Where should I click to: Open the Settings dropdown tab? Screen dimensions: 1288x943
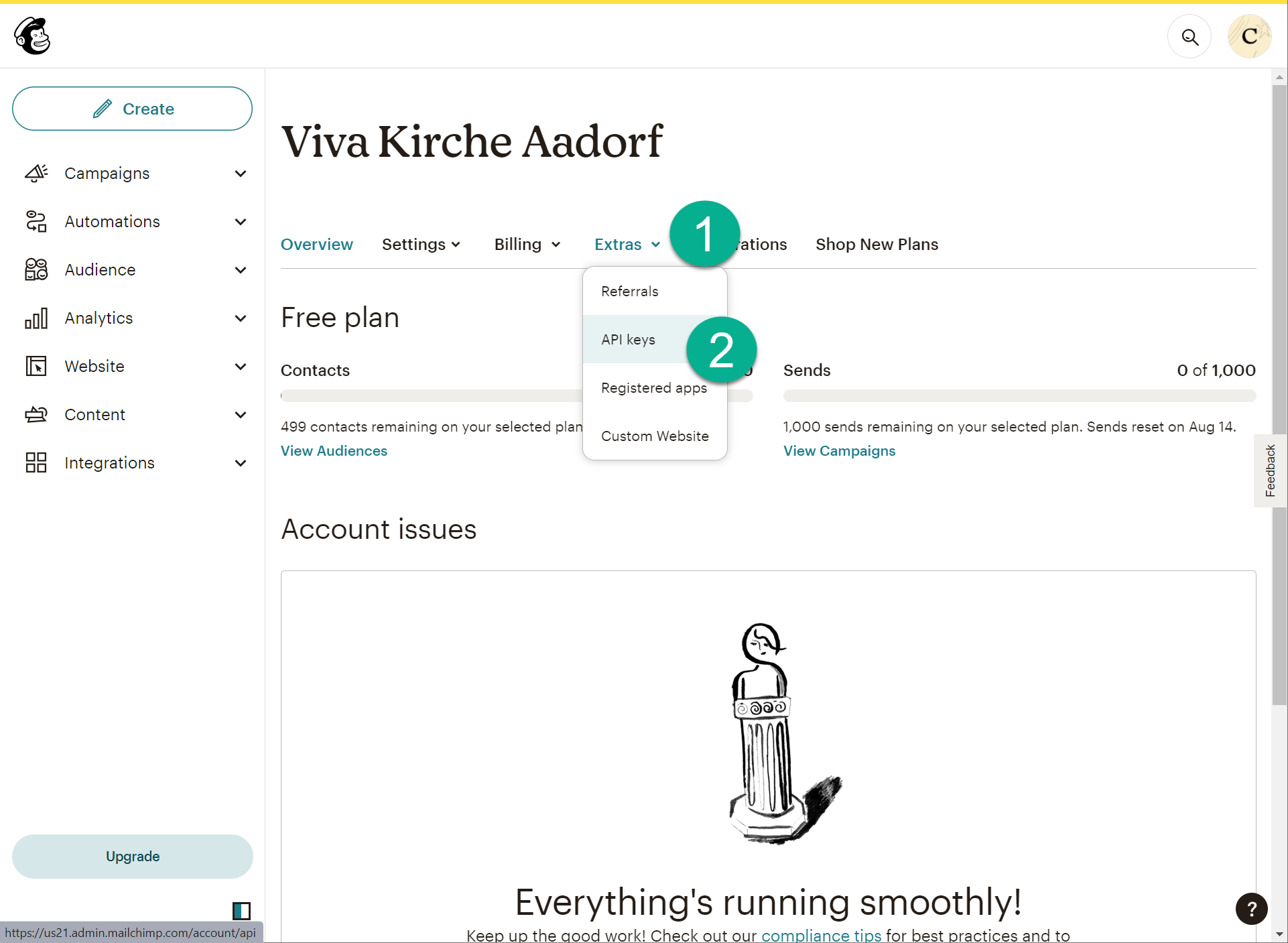421,245
